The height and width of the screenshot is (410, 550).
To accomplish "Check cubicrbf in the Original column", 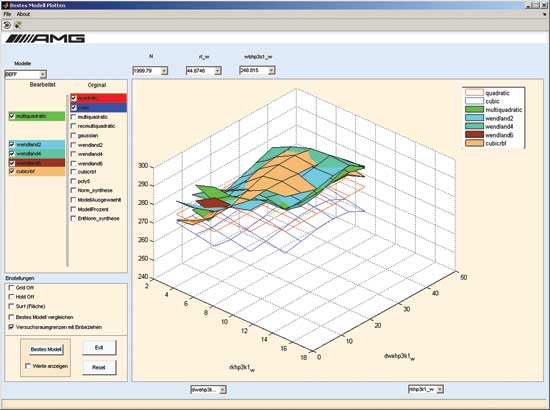I will coord(73,172).
